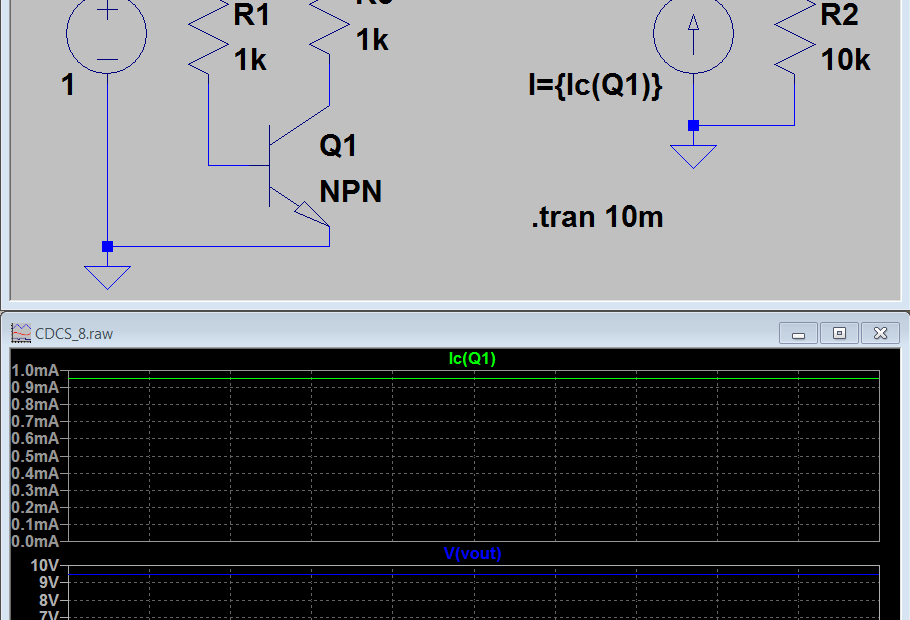Maximize the CDCS_8.raw waveform window
The width and height of the screenshot is (910, 620).
click(x=839, y=333)
